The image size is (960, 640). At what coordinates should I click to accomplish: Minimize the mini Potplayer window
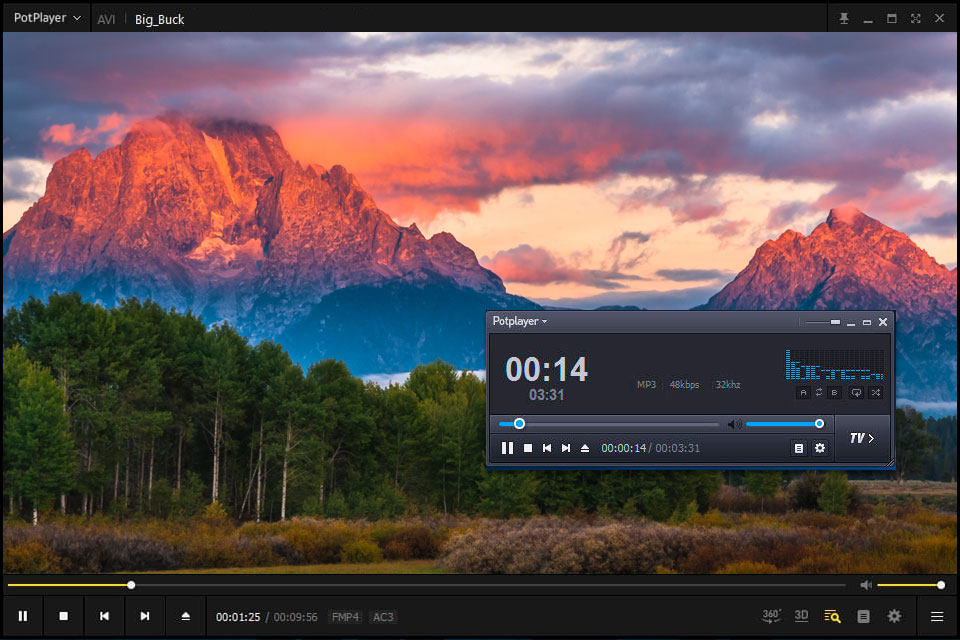coord(850,323)
